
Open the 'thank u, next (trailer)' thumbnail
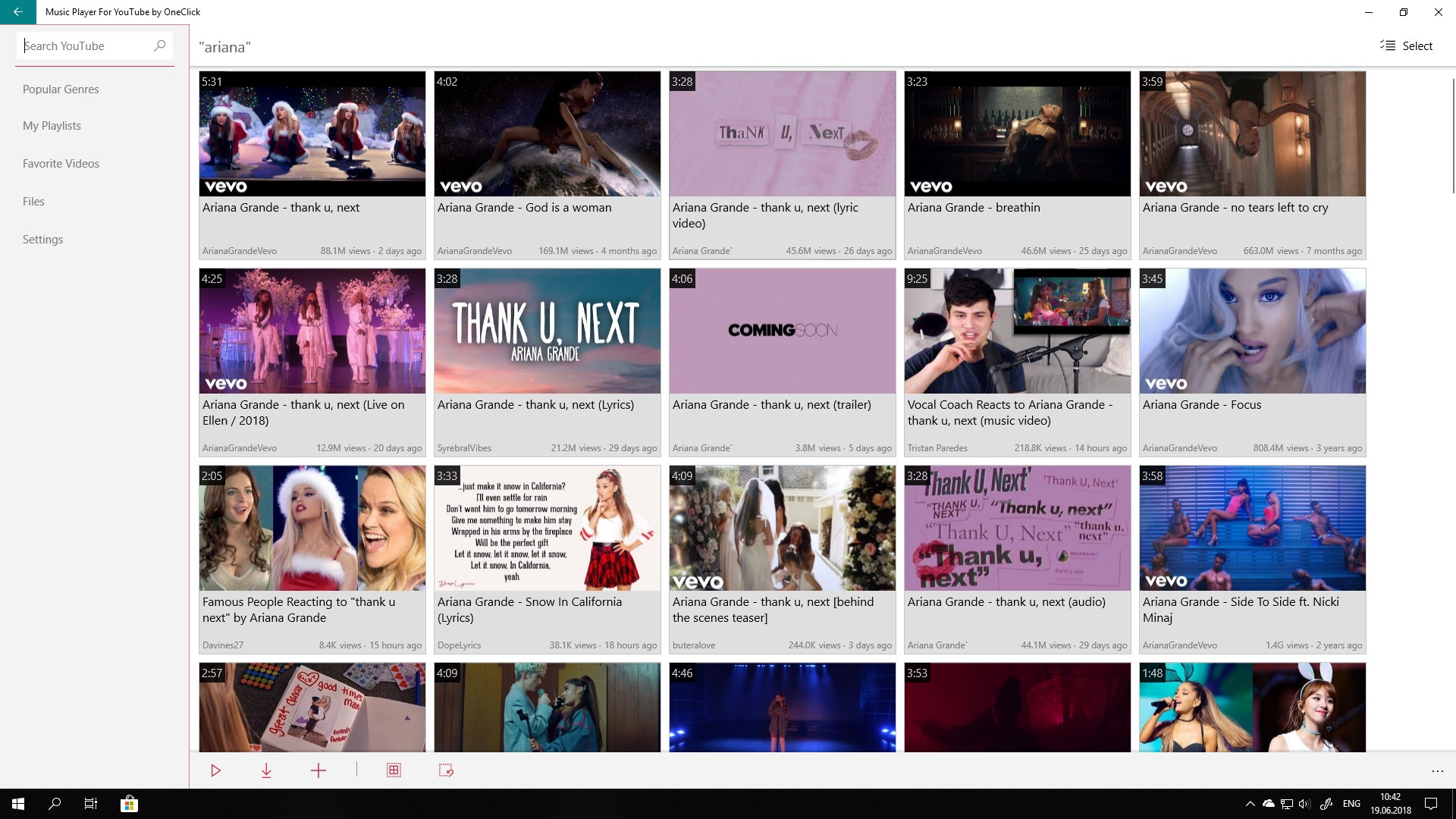click(783, 331)
